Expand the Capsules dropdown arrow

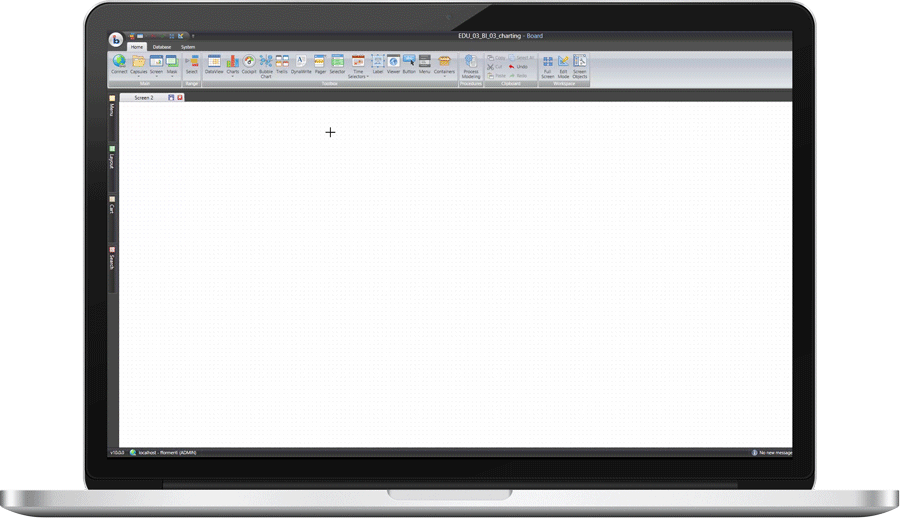point(138,76)
